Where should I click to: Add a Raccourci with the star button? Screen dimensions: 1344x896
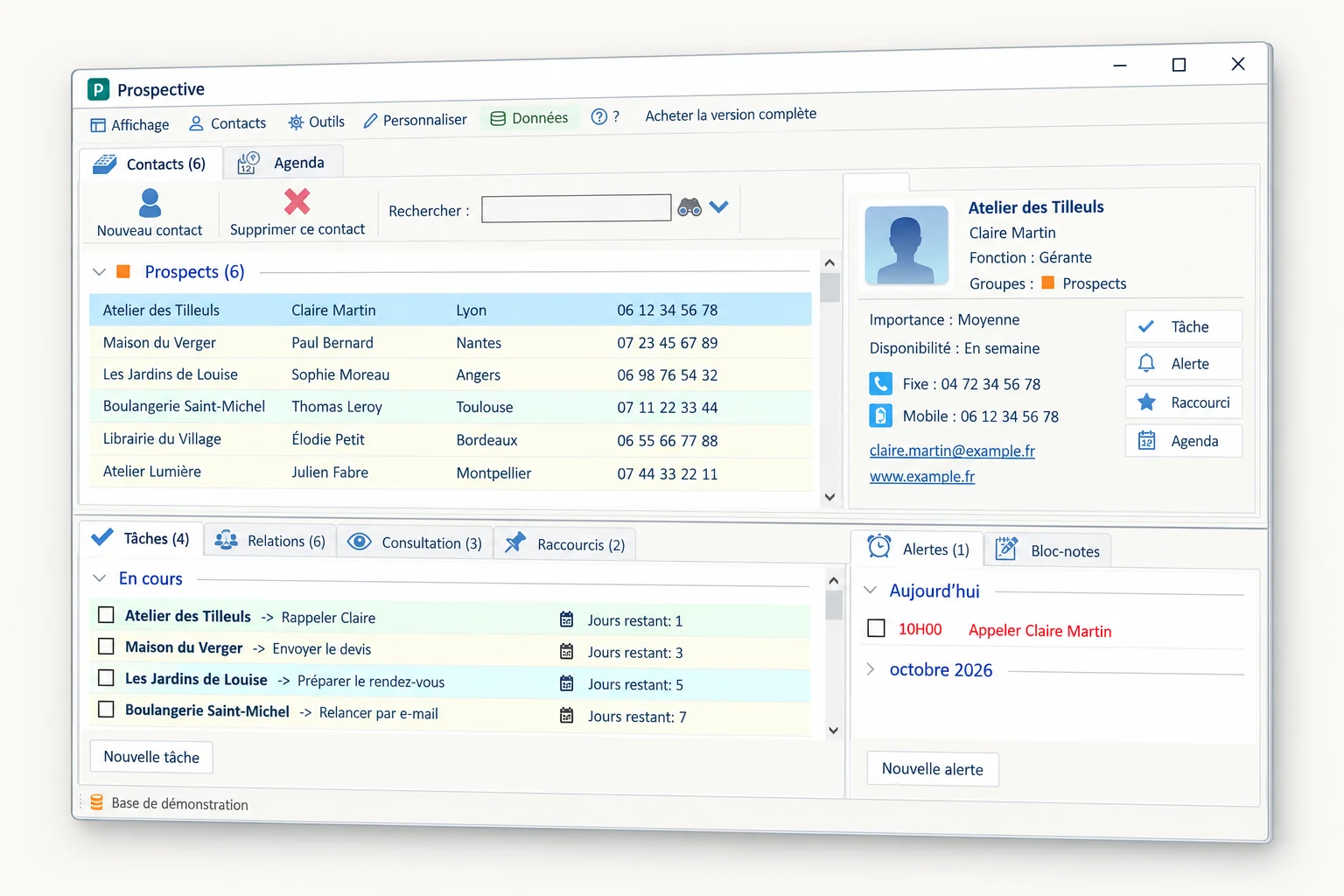[1183, 402]
